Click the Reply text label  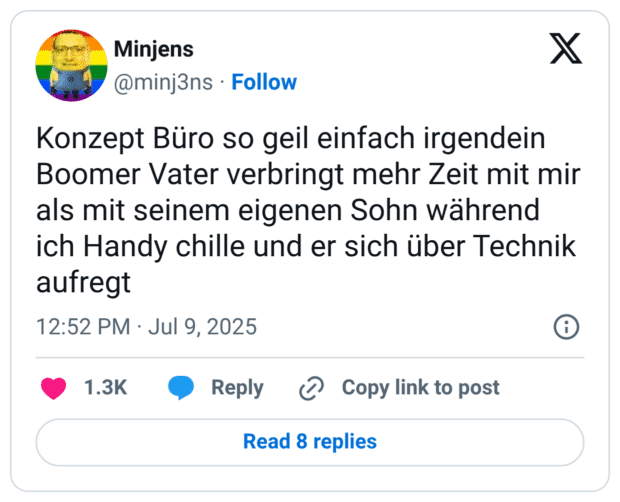click(237, 388)
